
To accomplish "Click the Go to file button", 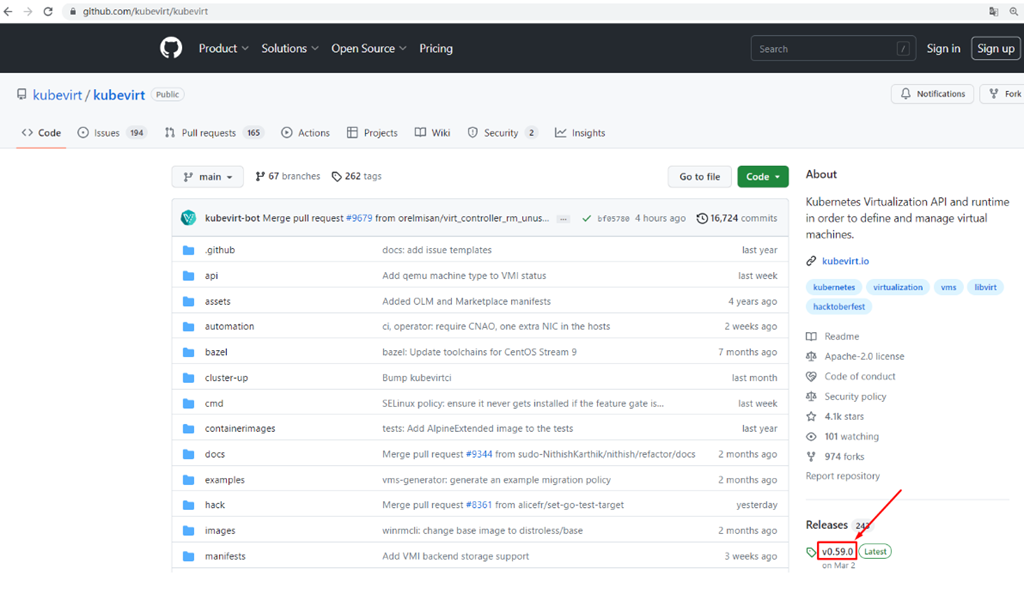I will [699, 176].
